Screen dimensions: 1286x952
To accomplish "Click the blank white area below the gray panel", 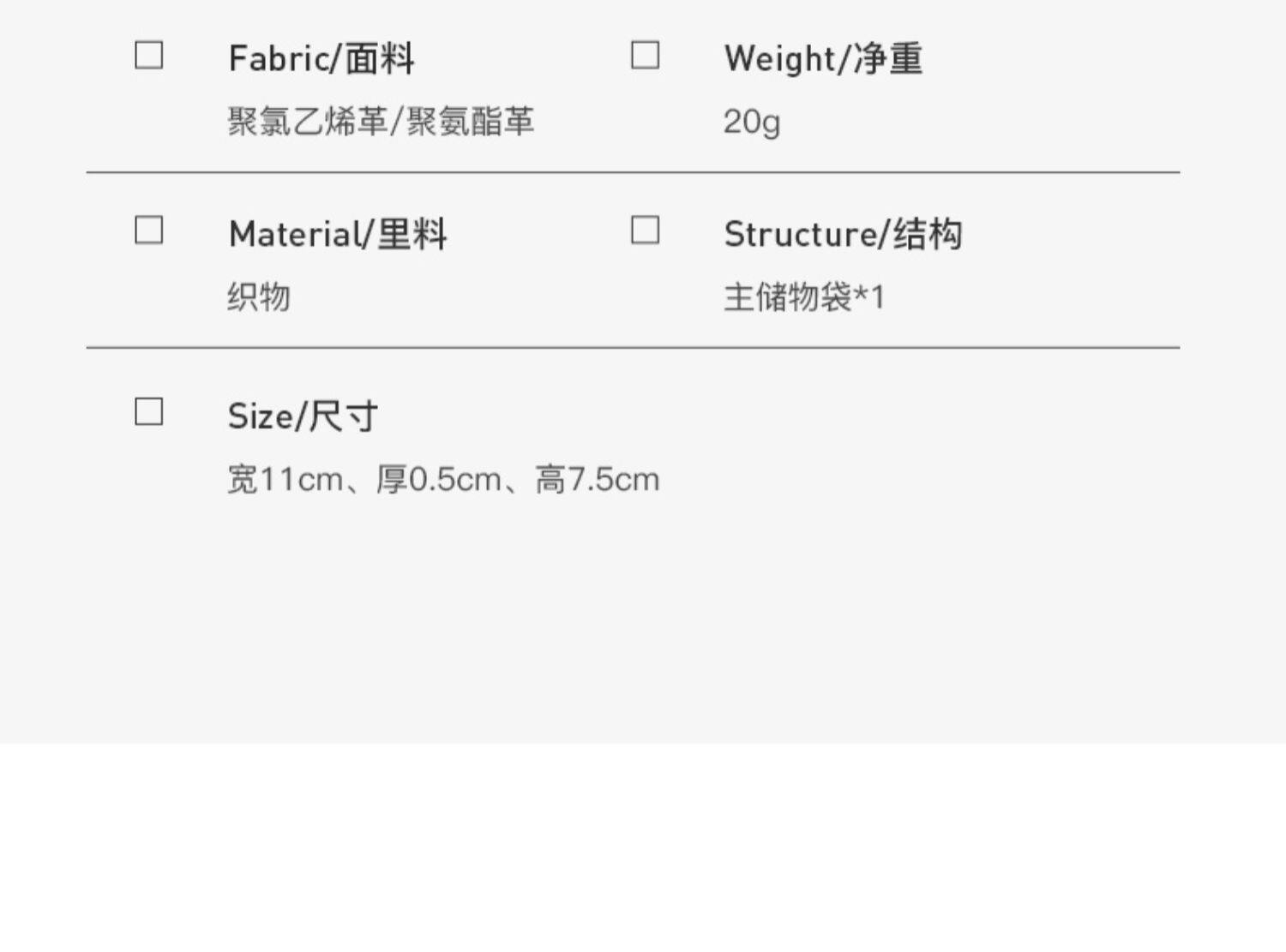I will point(643,848).
